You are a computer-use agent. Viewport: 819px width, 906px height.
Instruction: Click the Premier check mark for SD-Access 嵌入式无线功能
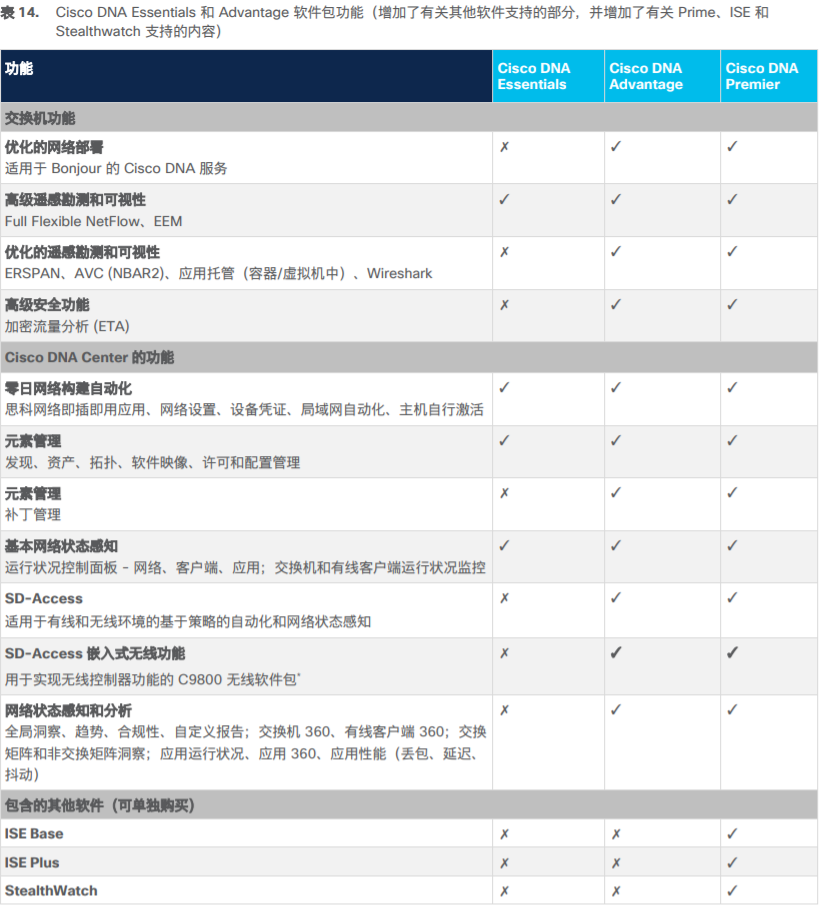click(x=732, y=653)
